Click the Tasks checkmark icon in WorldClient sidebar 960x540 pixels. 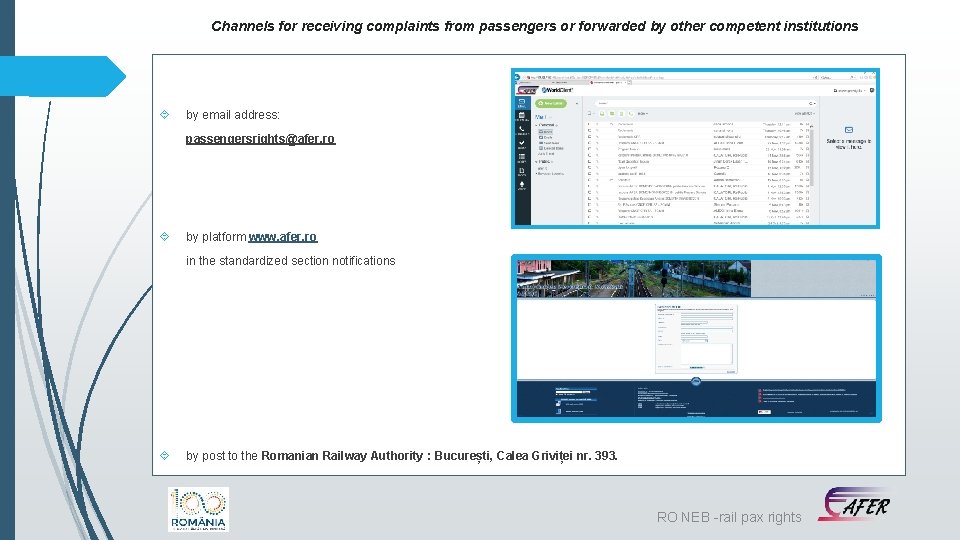522,144
